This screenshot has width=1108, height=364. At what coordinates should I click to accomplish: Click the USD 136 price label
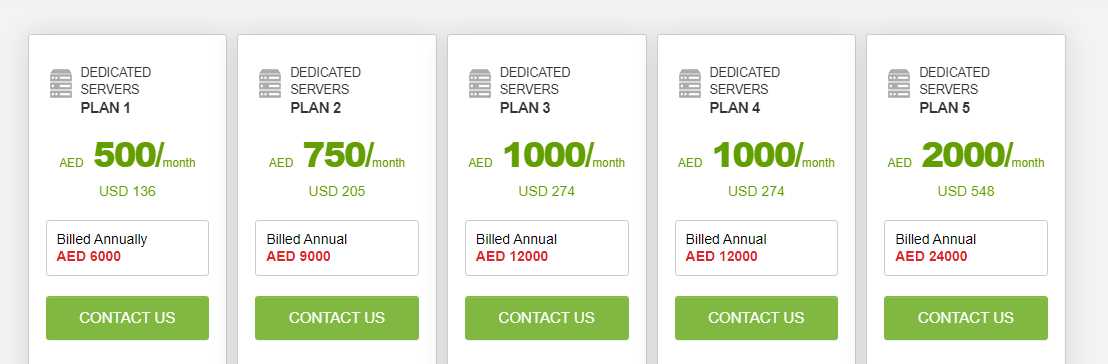[127, 192]
